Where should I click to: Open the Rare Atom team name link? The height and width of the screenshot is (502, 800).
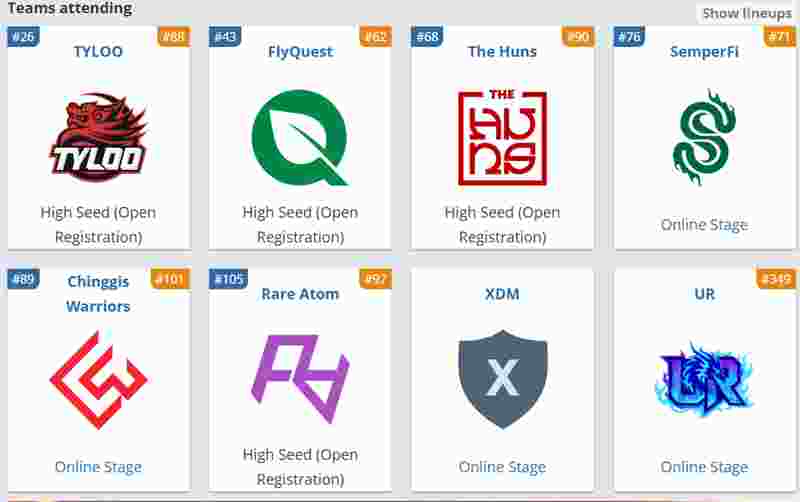300,294
